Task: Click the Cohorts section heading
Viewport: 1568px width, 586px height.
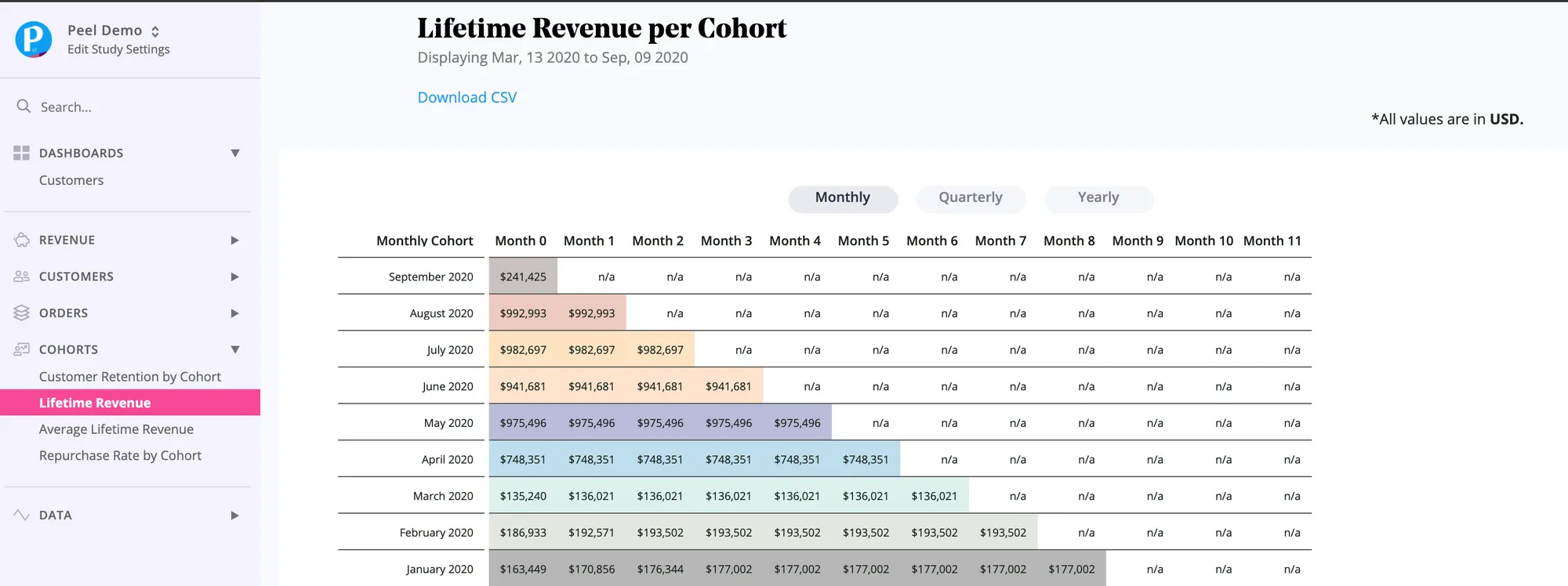Action: coord(68,349)
